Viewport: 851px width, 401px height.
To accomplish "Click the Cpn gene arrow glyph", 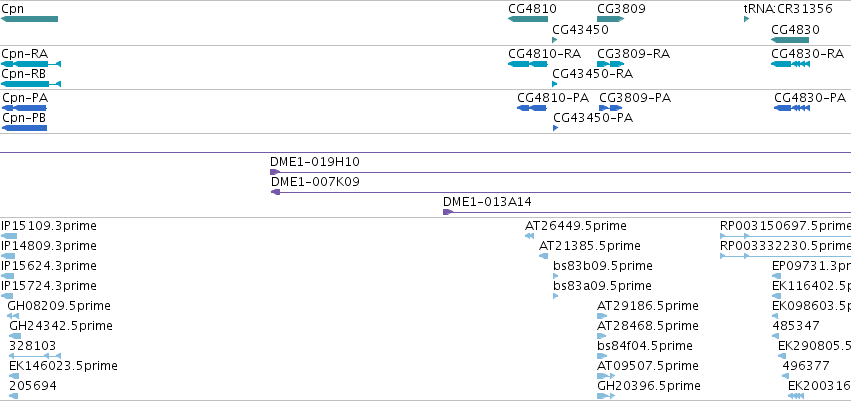I will [x=29, y=19].
